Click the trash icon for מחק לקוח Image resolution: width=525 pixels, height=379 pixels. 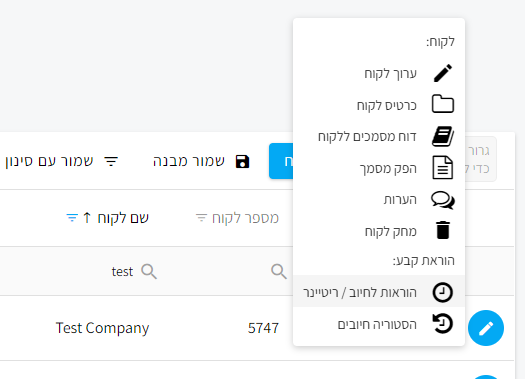tap(443, 230)
